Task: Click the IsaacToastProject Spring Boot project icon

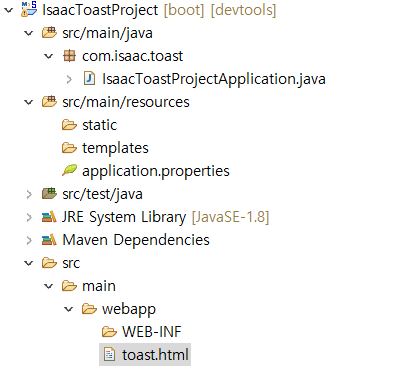Action: [x=29, y=9]
